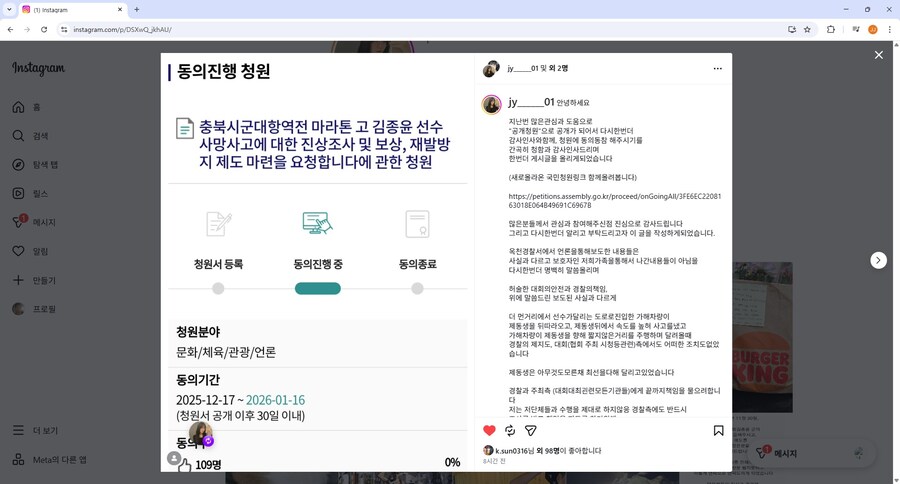The image size is (900, 484).
Task: Share the post with paper plane icon
Action: click(x=531, y=431)
